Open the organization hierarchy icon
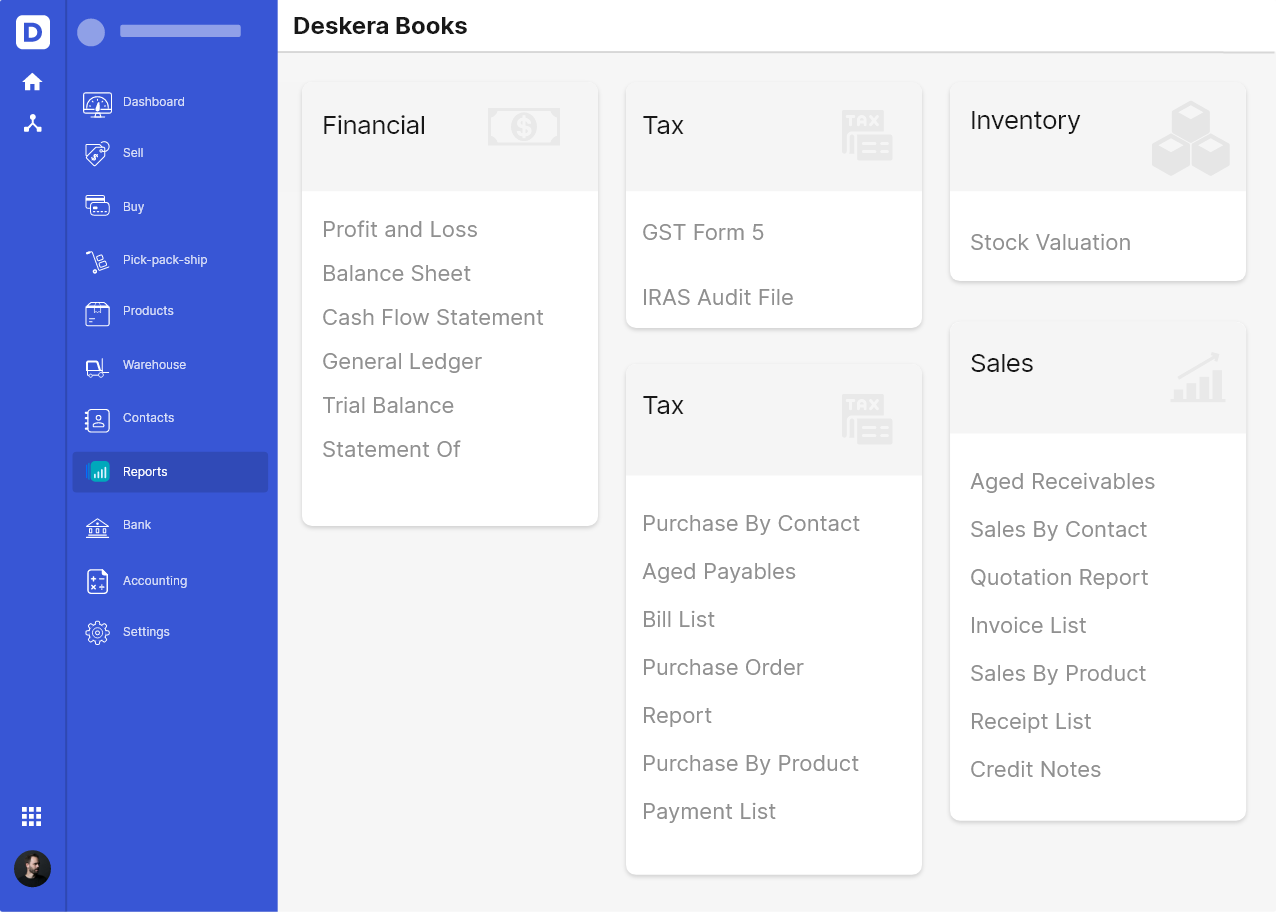Viewport: 1276px width, 912px height. pyautogui.click(x=33, y=123)
